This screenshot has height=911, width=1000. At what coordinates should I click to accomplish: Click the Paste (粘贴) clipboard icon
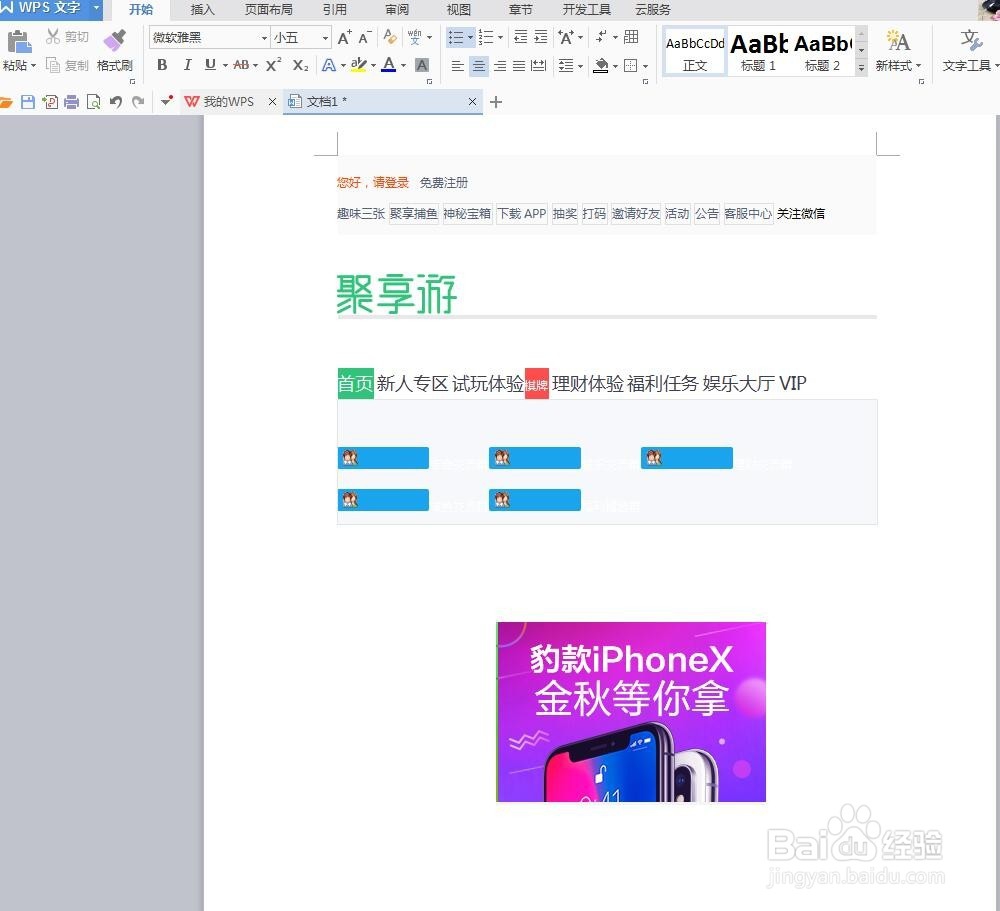click(x=18, y=41)
